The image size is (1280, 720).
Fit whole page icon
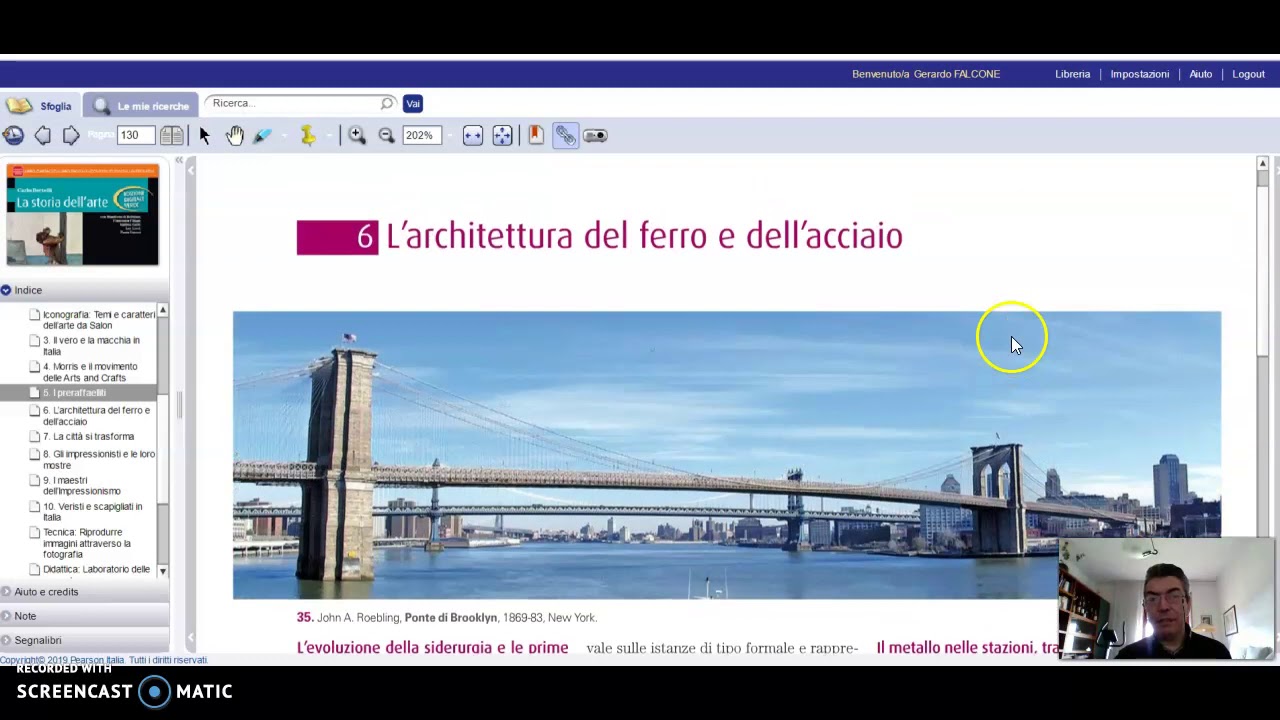[x=502, y=135]
